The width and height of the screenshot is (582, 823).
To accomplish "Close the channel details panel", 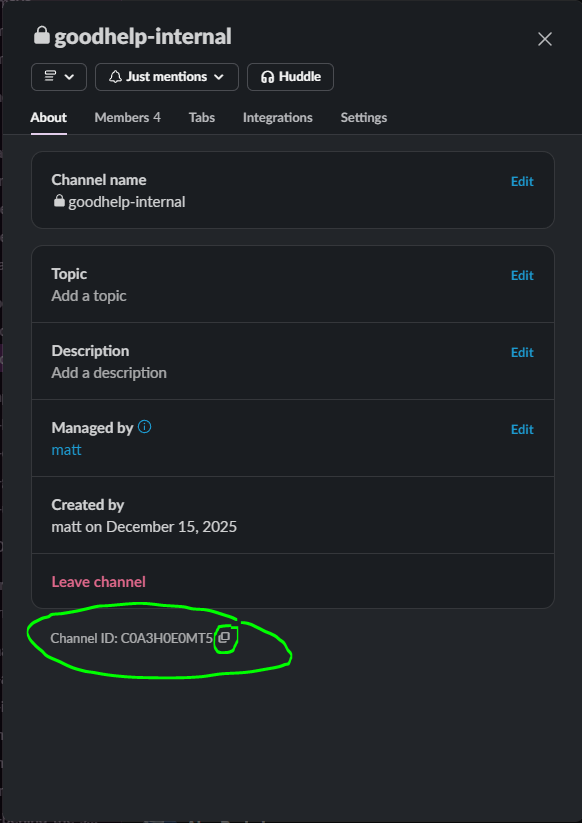I will coord(544,39).
